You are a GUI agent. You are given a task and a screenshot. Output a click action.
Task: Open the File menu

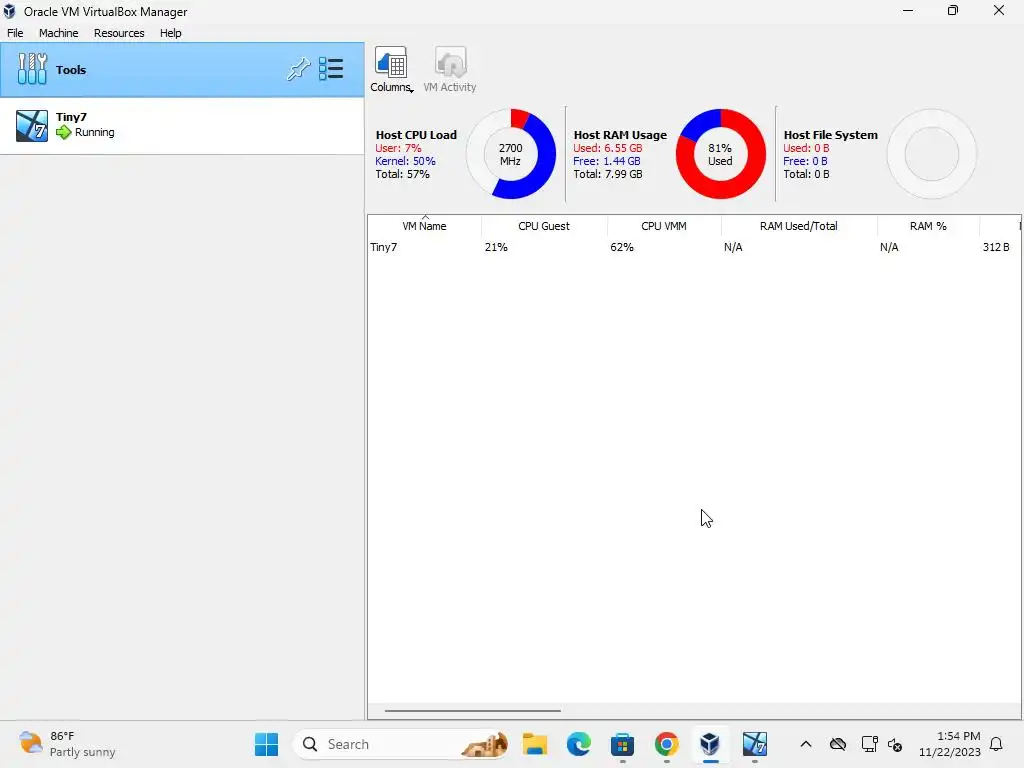tap(15, 33)
